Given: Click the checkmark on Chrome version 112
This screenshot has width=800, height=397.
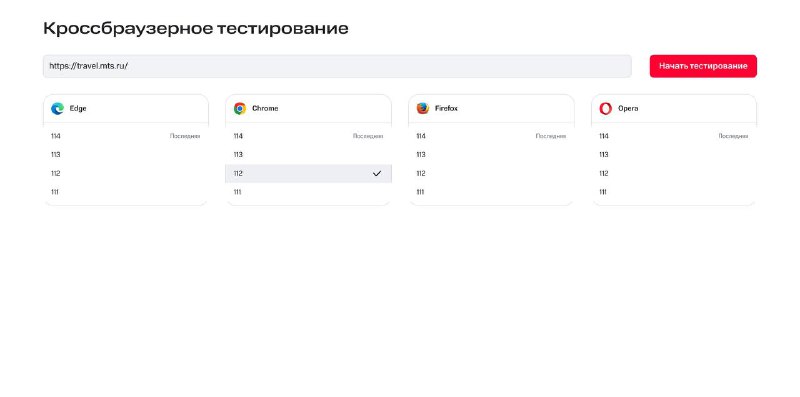Looking at the screenshot, I should 377,173.
